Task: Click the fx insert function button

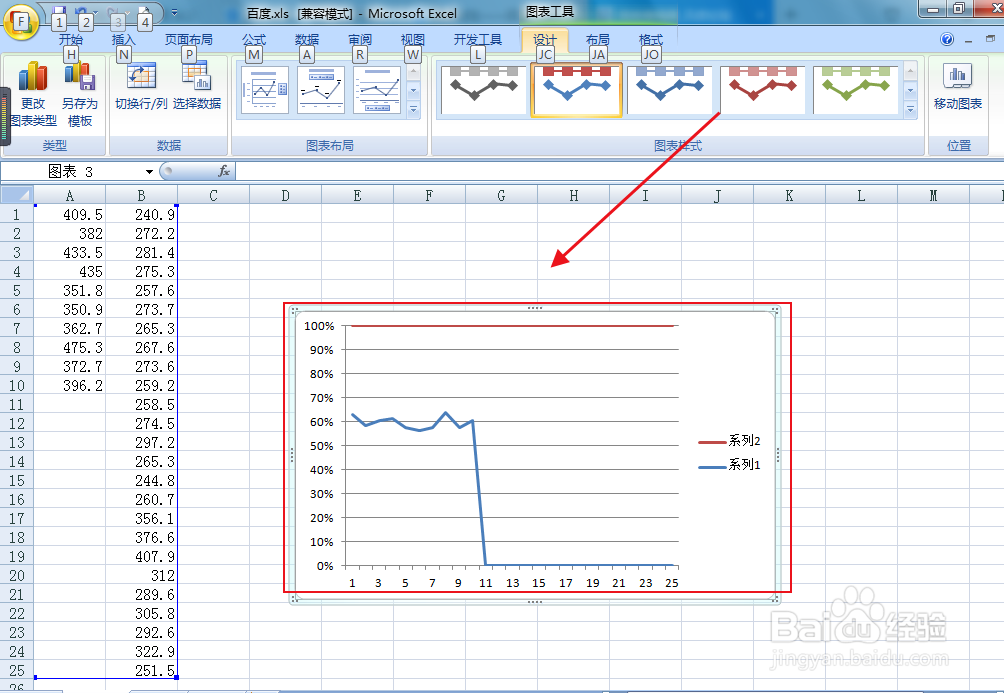Action: pos(223,171)
